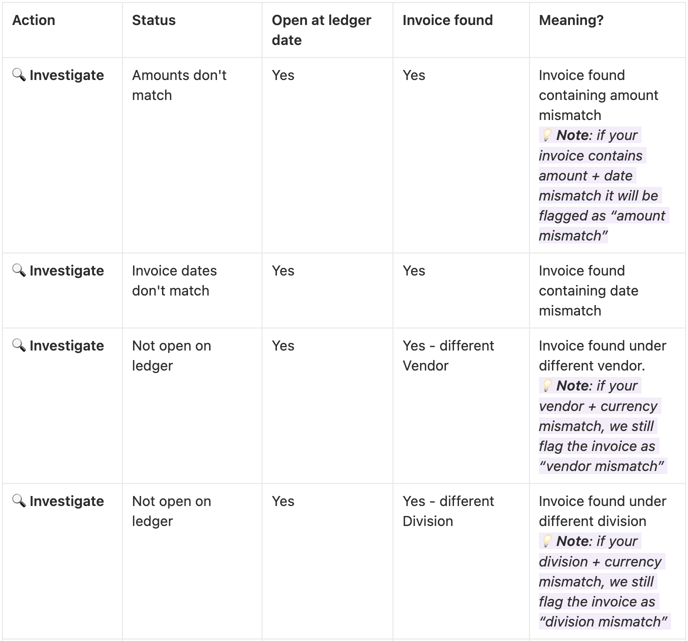This screenshot has height=641, width=688.
Task: Click the "Amounts don't match" status cell
Action: coord(179,85)
